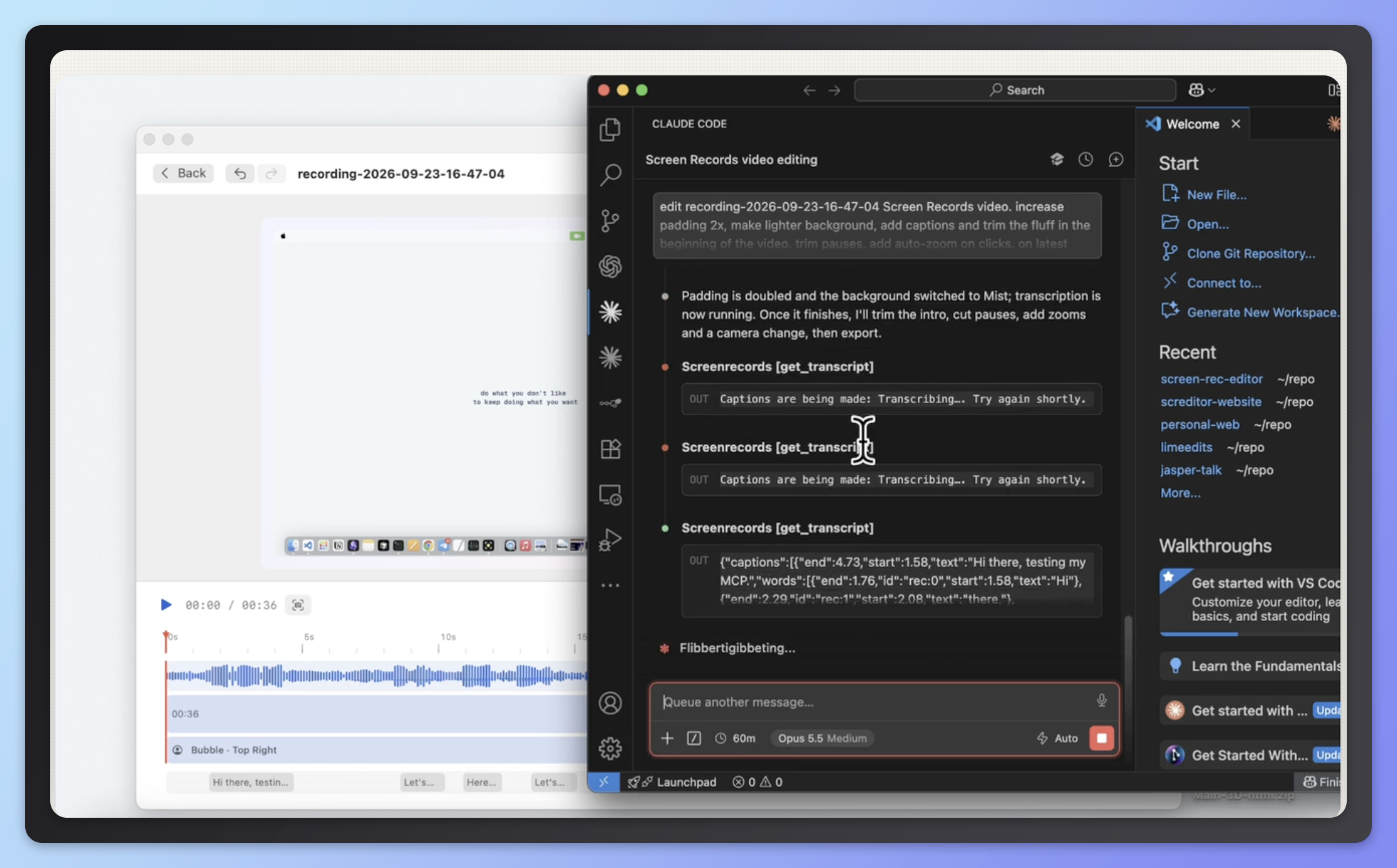The height and width of the screenshot is (868, 1397).
Task: Open the Run and Debug icon
Action: tap(610, 540)
